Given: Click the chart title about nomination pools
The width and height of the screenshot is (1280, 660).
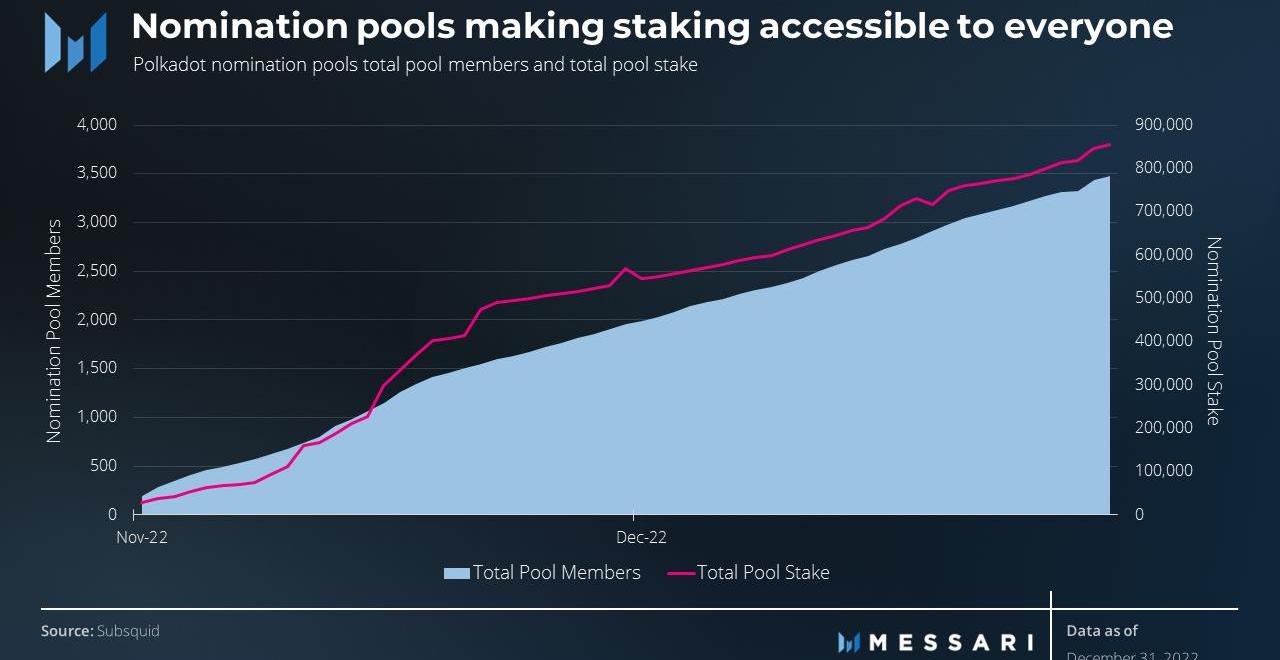Looking at the screenshot, I should pyautogui.click(x=652, y=26).
